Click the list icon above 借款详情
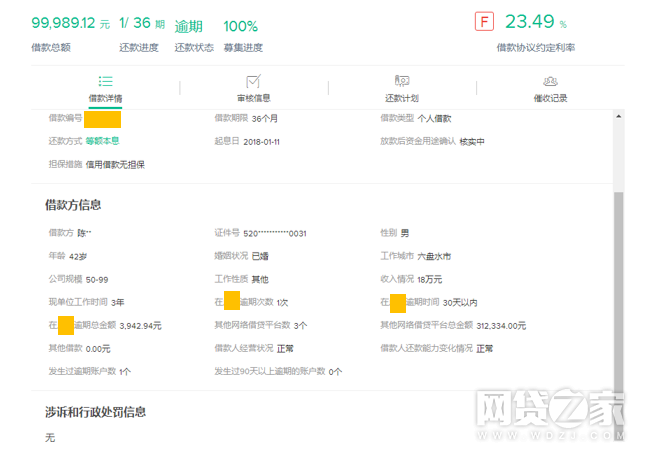Viewport: 648px width, 450px height. (x=105, y=81)
